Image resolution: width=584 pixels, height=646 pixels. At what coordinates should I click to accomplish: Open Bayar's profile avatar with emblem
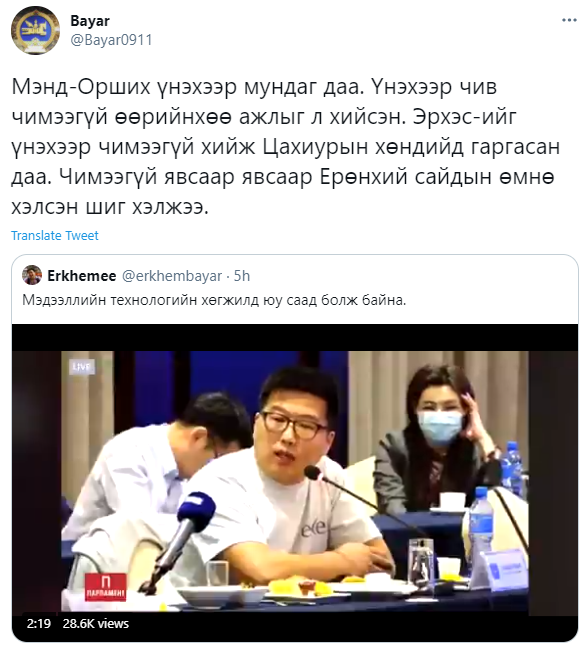(35, 30)
